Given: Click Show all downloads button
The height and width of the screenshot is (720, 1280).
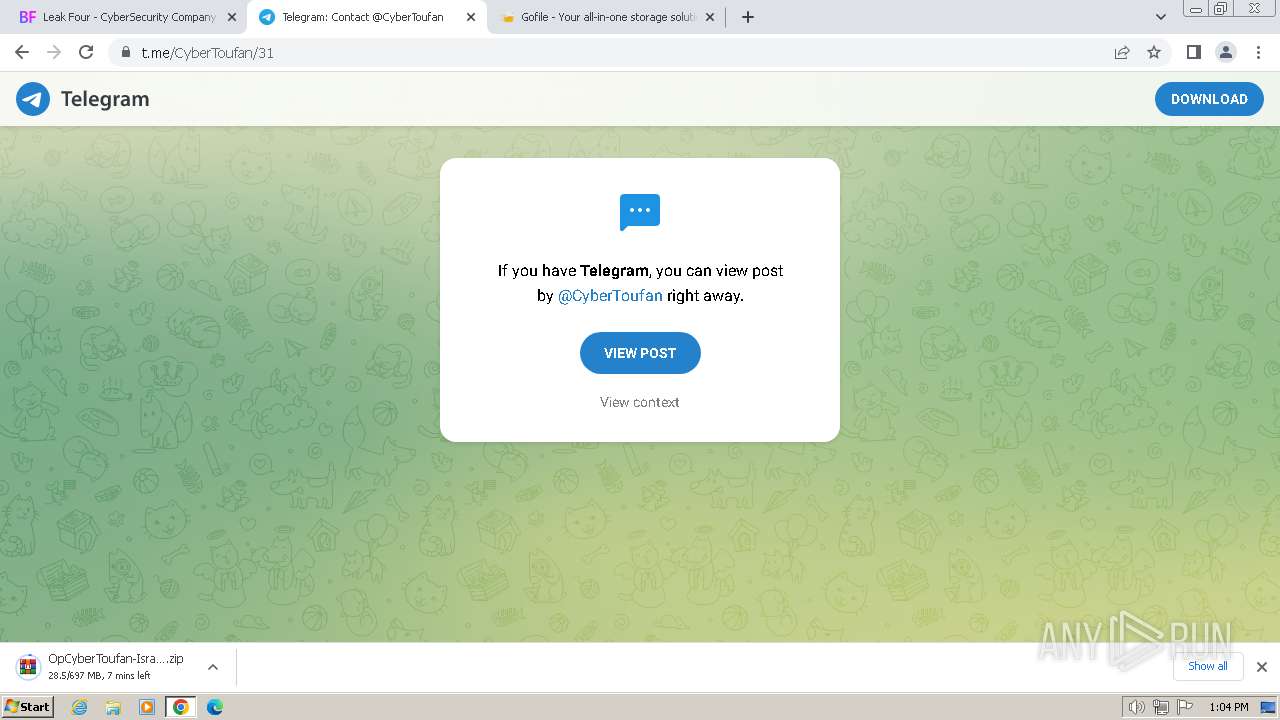Looking at the screenshot, I should (1208, 666).
